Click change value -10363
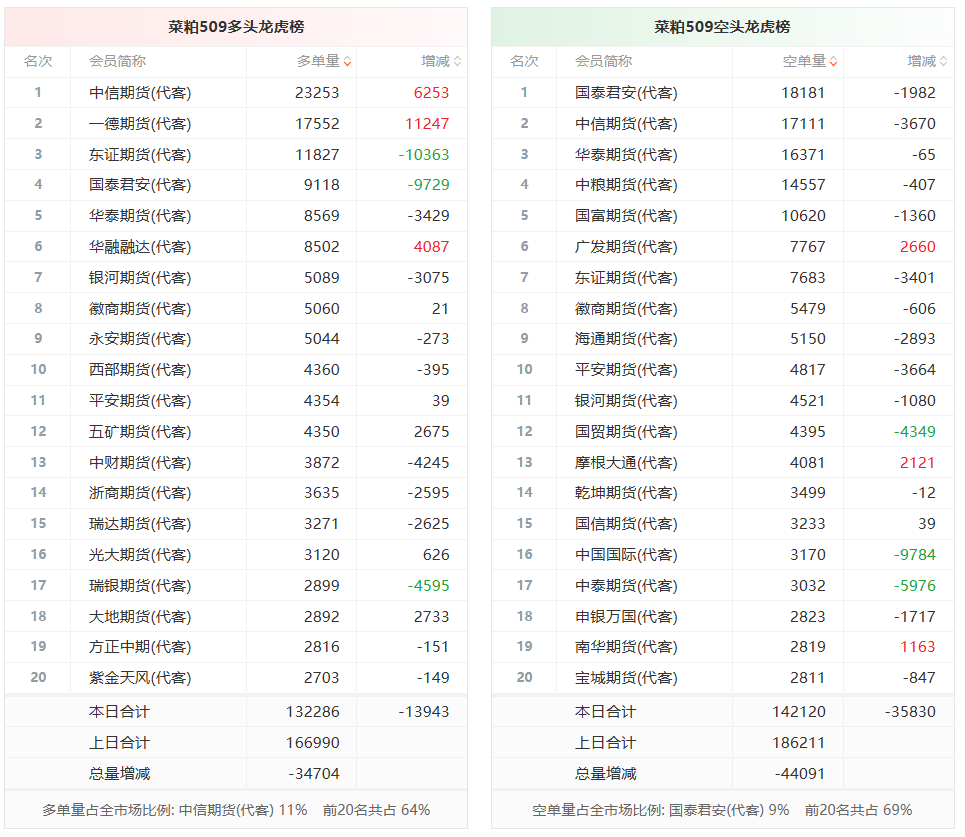Image resolution: width=965 pixels, height=837 pixels. 423,154
